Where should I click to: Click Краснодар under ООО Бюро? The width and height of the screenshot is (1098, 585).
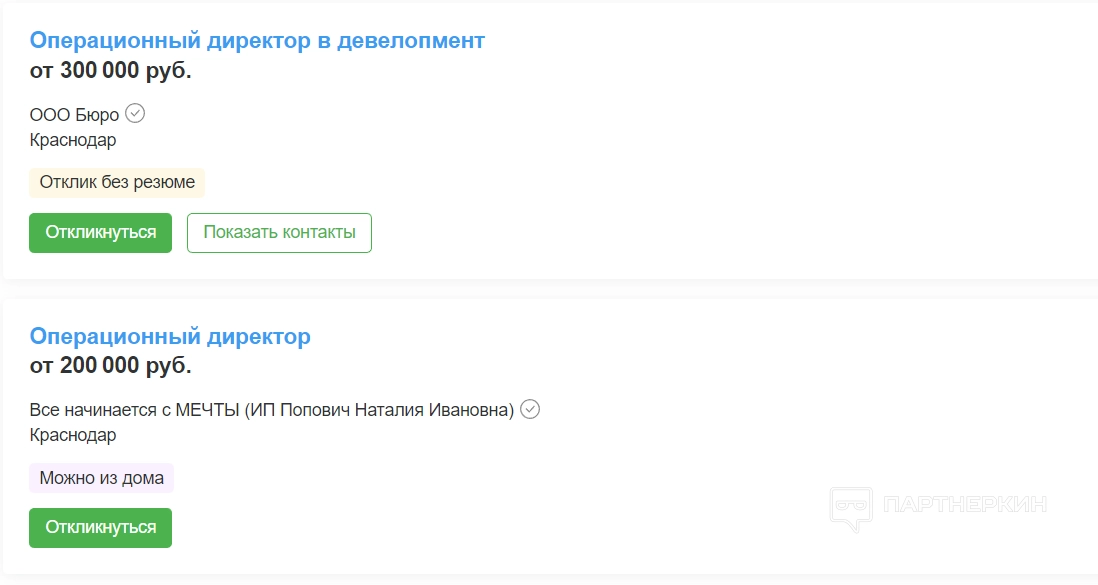pos(73,140)
